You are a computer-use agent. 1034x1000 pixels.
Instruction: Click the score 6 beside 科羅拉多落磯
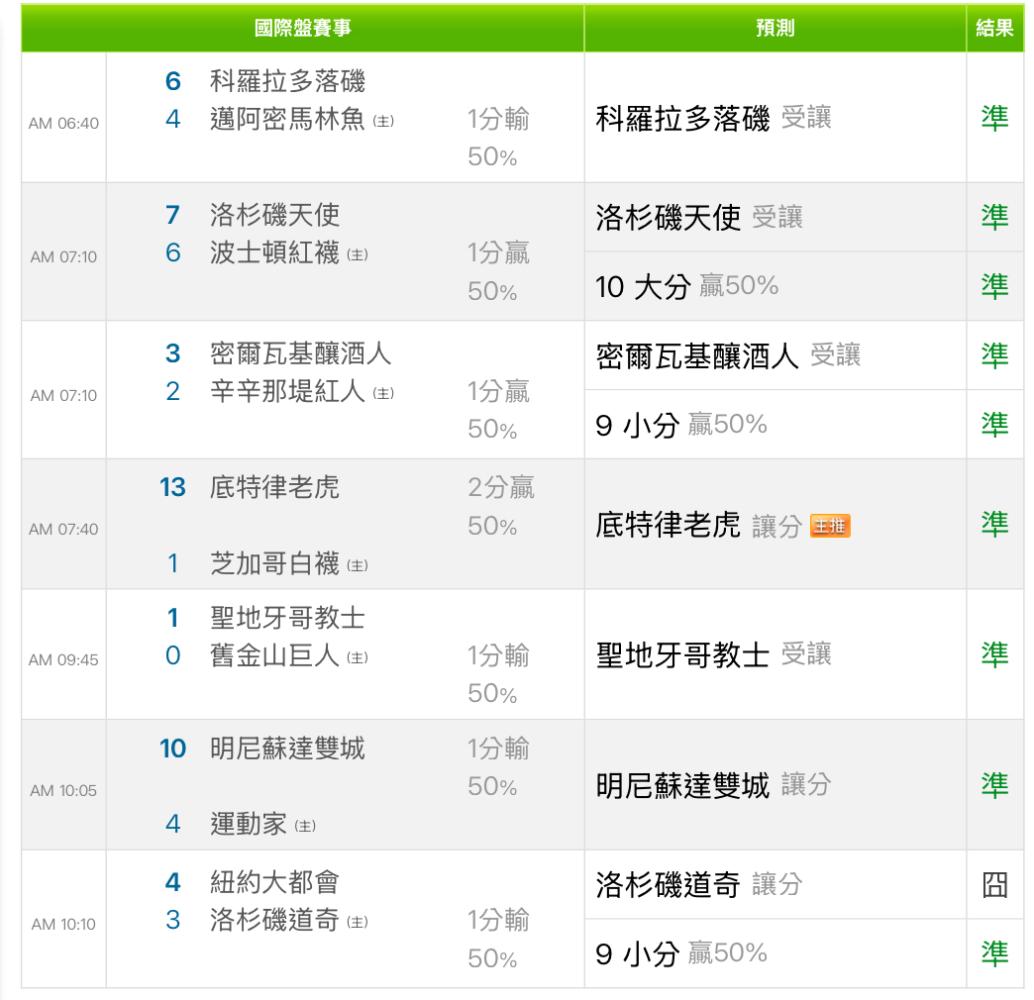click(x=173, y=81)
